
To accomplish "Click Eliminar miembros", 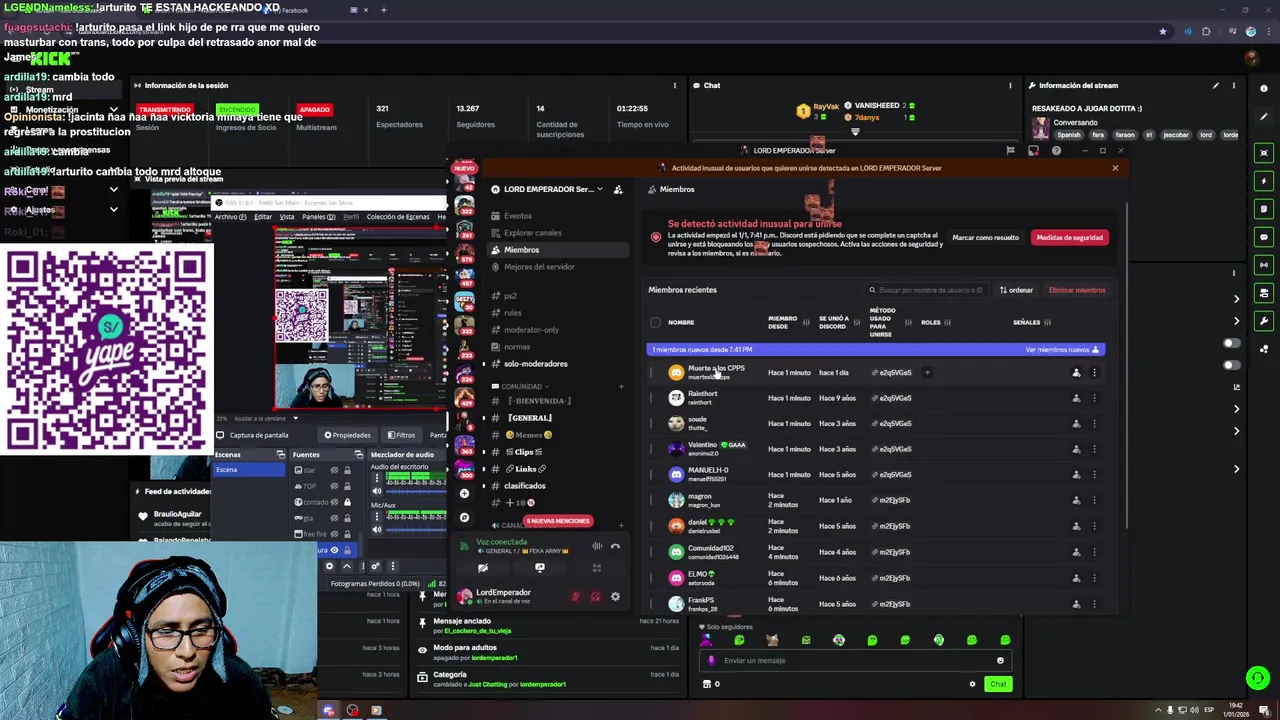I will pyautogui.click(x=1077, y=291).
